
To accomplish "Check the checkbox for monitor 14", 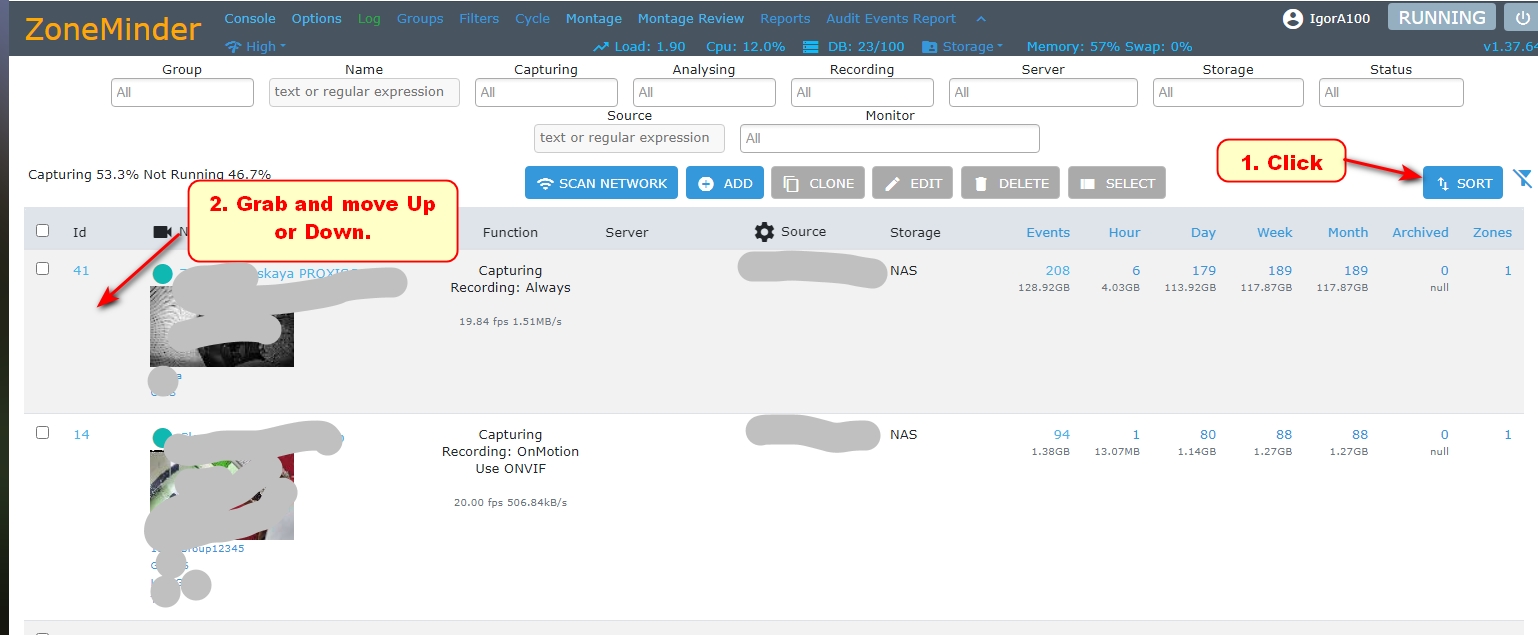I will (42, 433).
